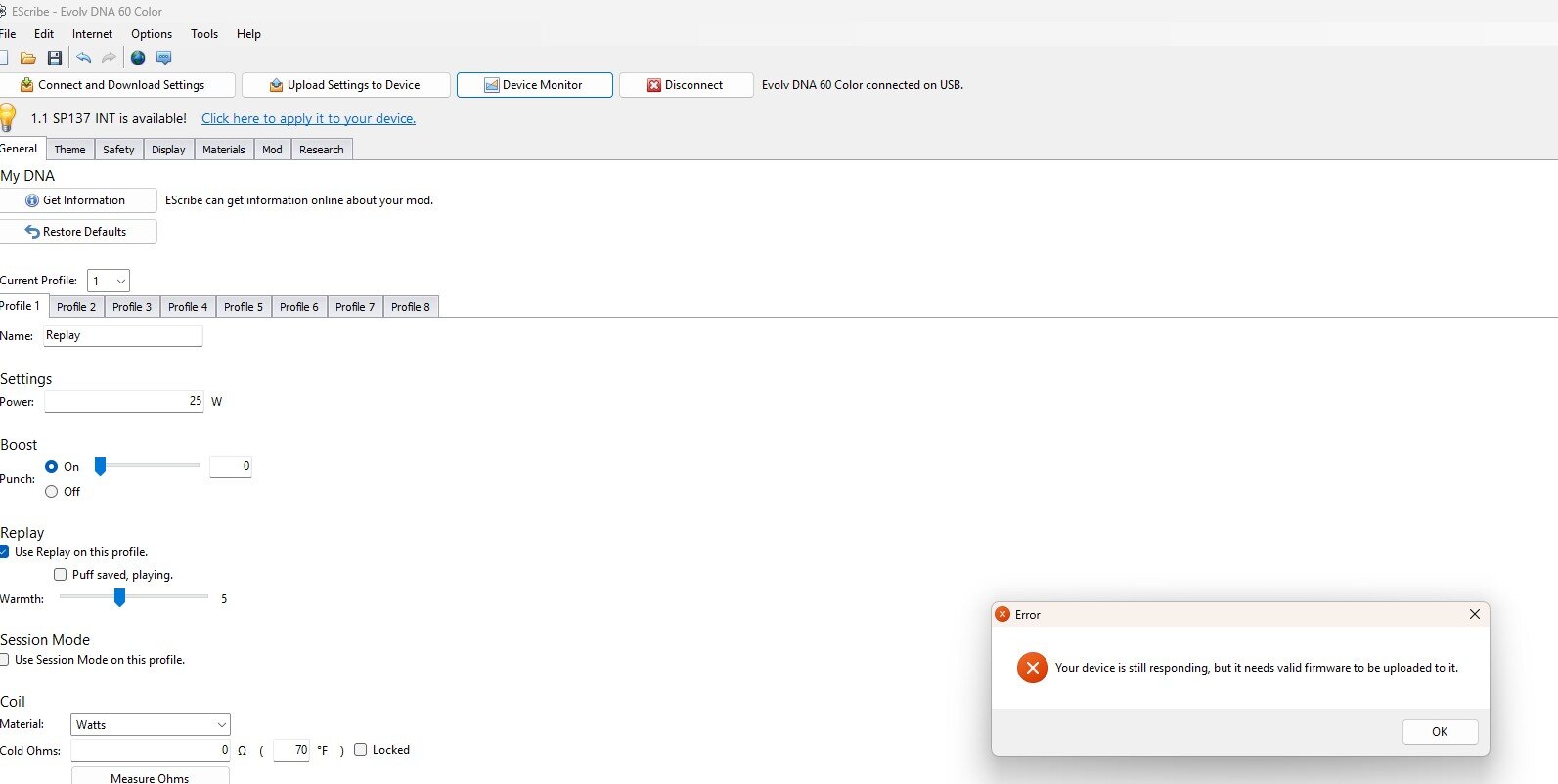Switch to the Safety tab
Screen dimensions: 1558x784
click(x=118, y=150)
